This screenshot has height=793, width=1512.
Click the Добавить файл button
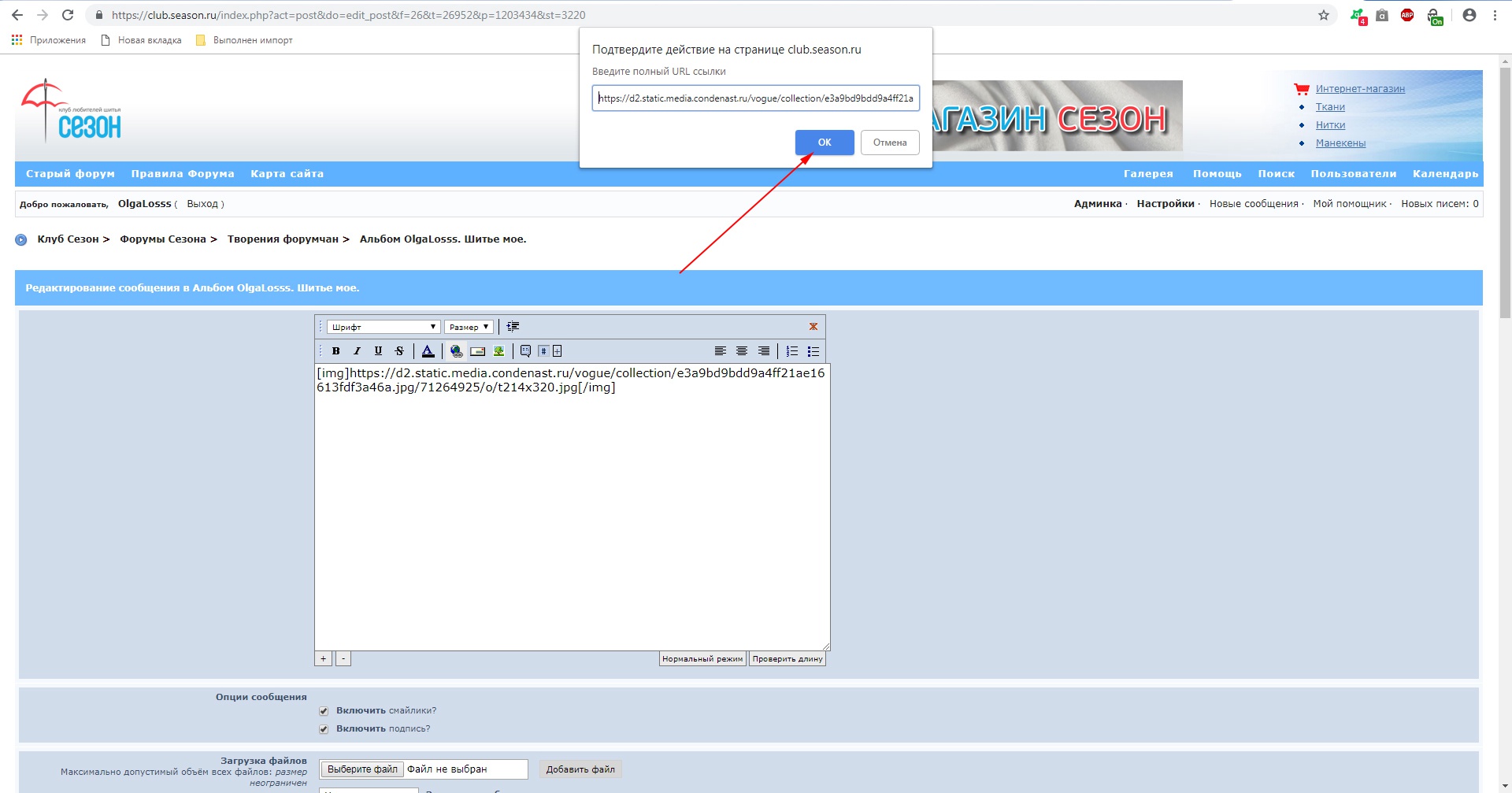tap(580, 769)
